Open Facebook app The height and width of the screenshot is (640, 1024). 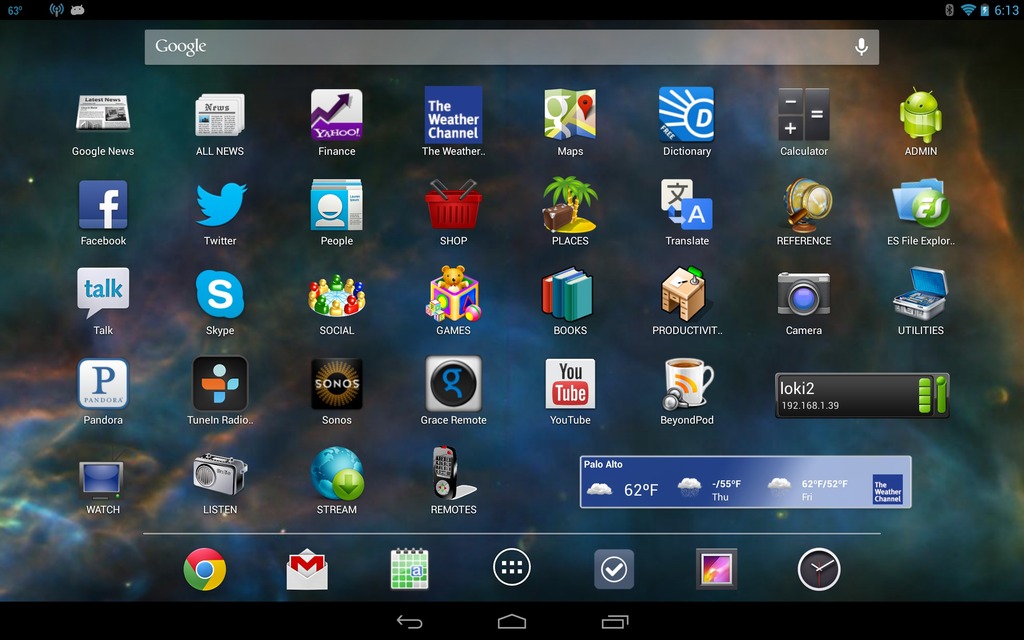point(103,204)
